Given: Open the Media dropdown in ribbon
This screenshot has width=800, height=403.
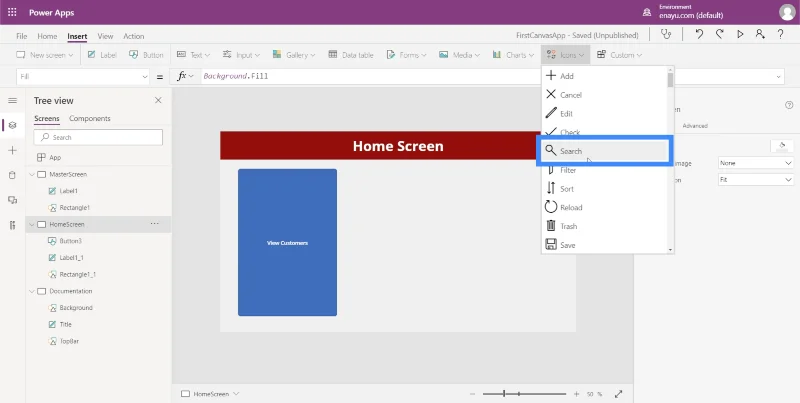Looking at the screenshot, I should (x=459, y=55).
